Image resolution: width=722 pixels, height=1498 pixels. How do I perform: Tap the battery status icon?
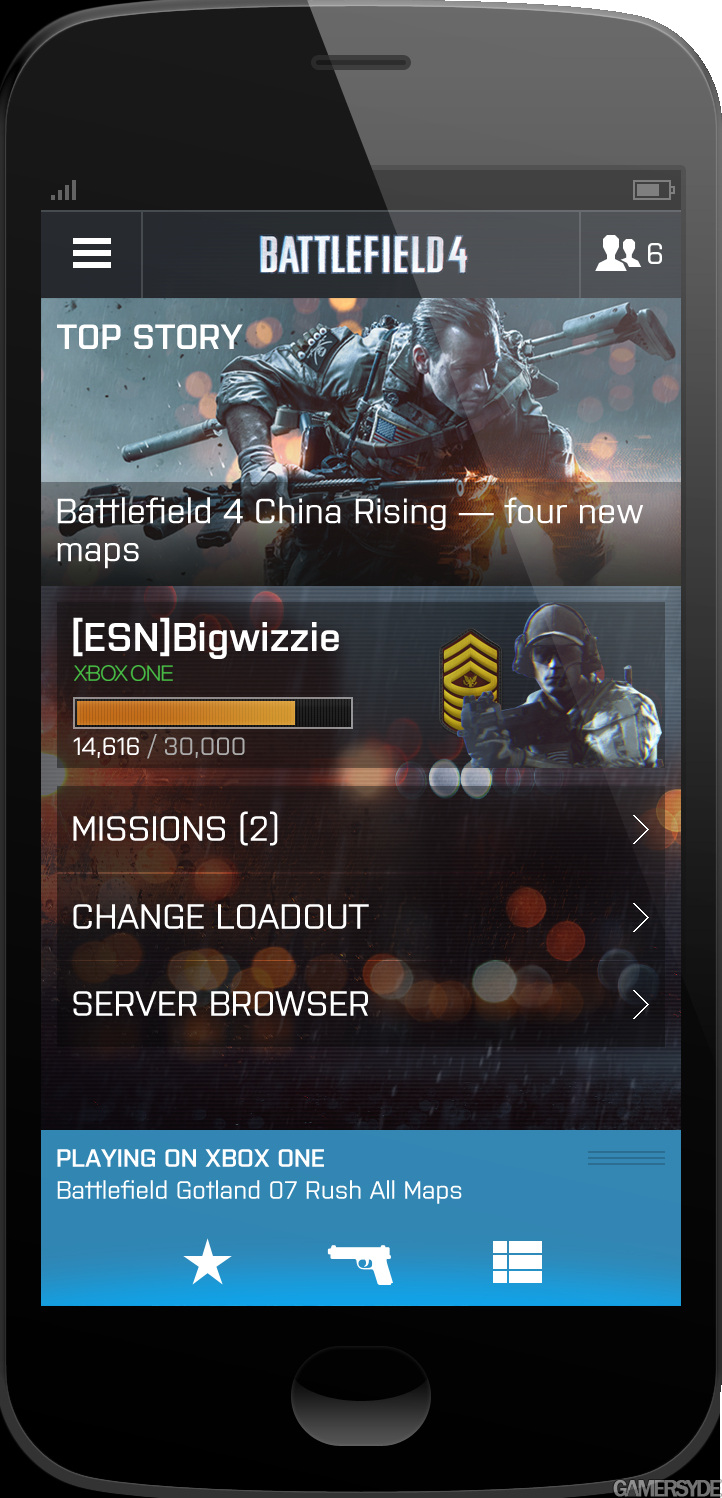click(x=654, y=189)
